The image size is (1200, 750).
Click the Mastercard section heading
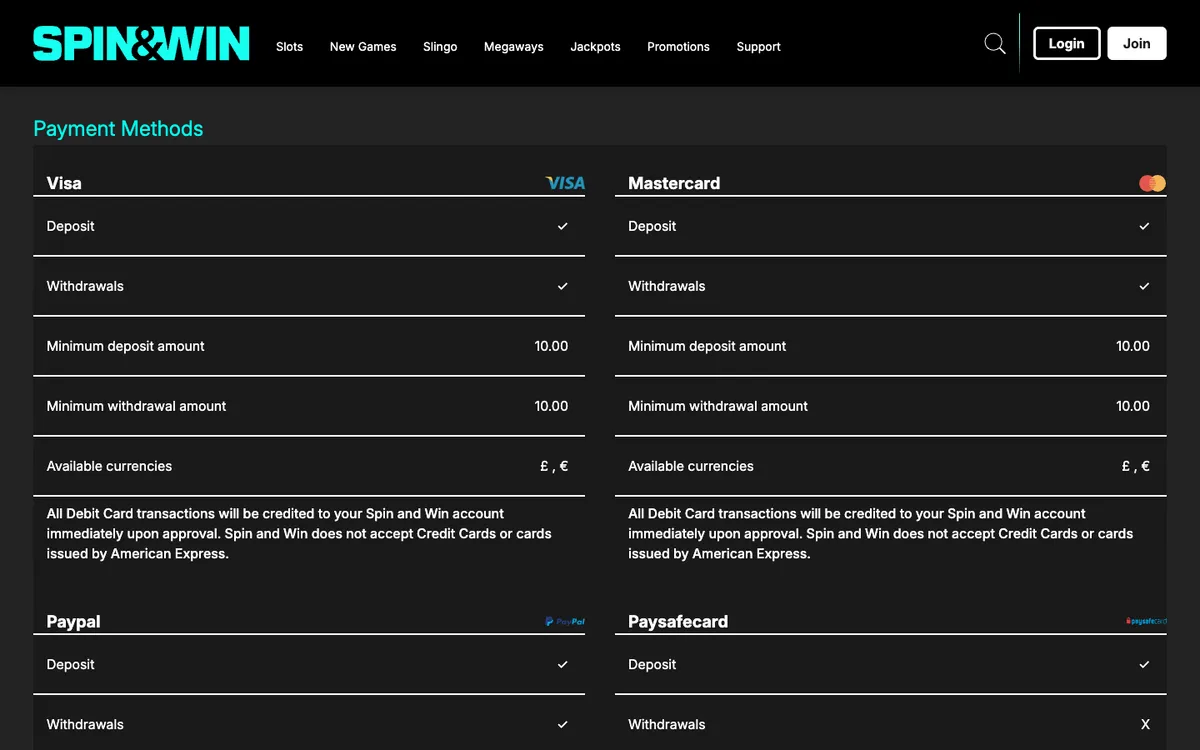point(674,183)
